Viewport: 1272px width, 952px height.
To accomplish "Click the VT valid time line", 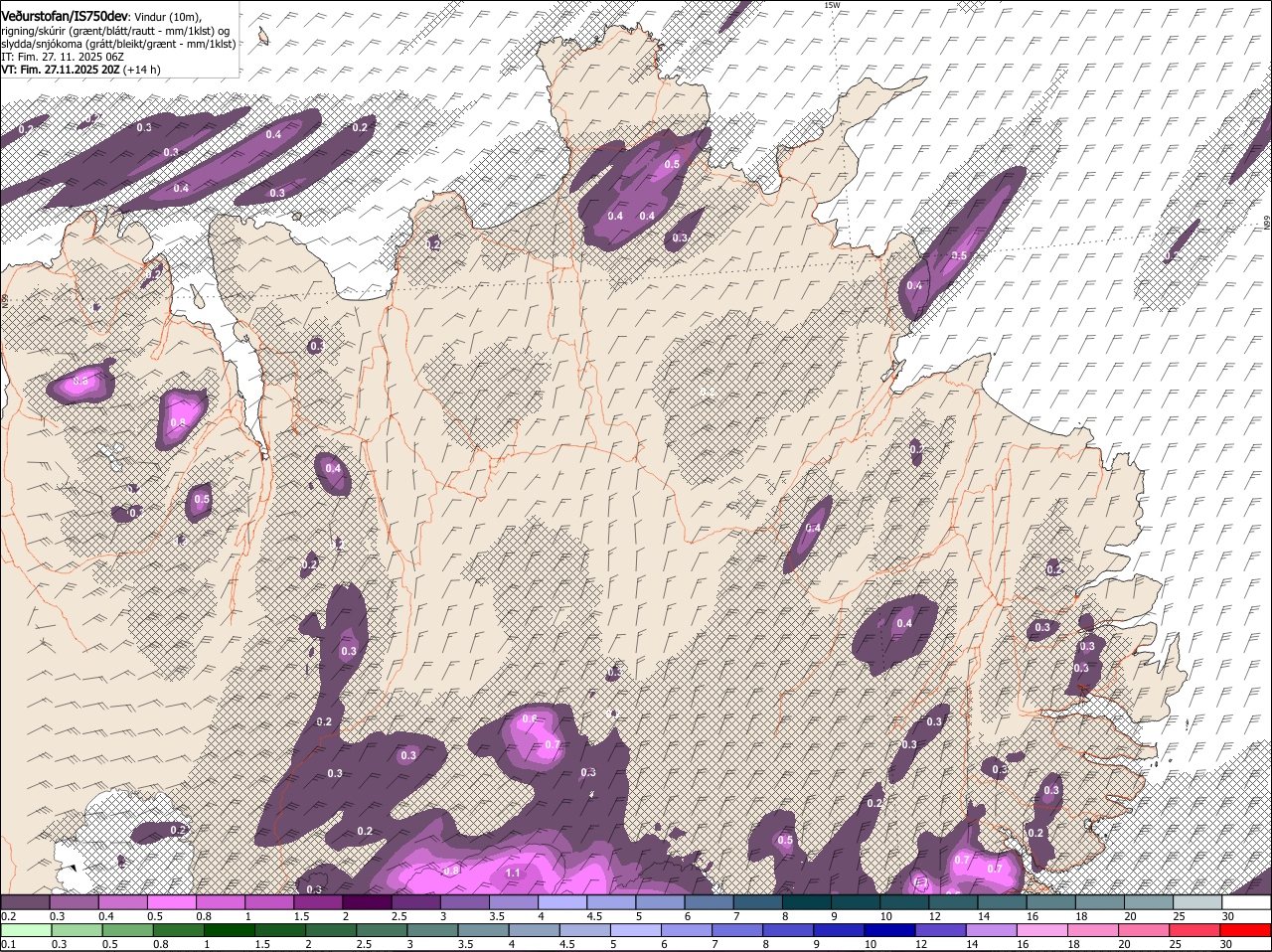I will click(x=79, y=70).
